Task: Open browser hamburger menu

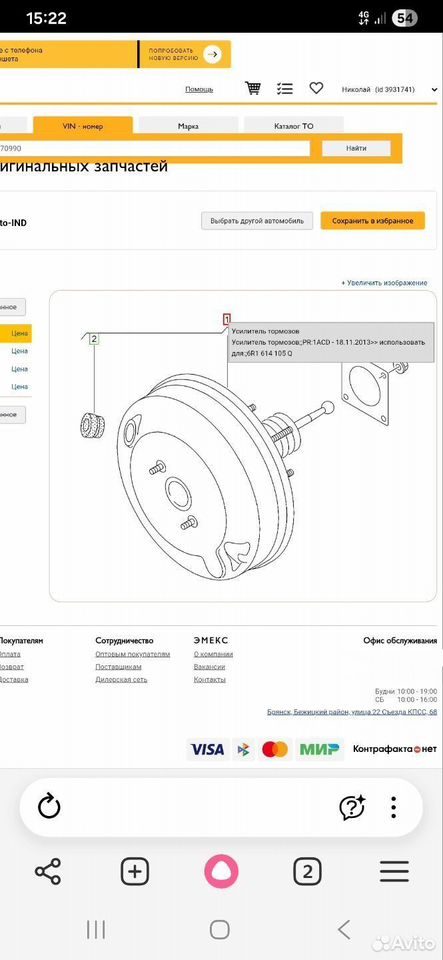Action: pyautogui.click(x=394, y=871)
